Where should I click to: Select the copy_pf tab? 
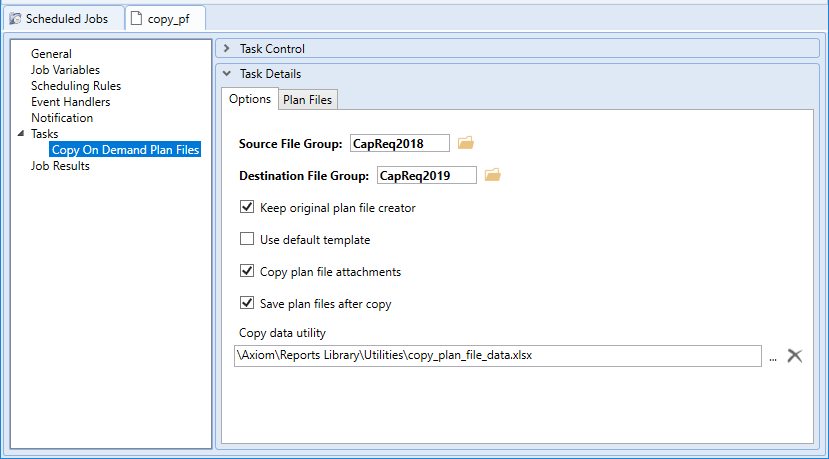click(x=165, y=19)
